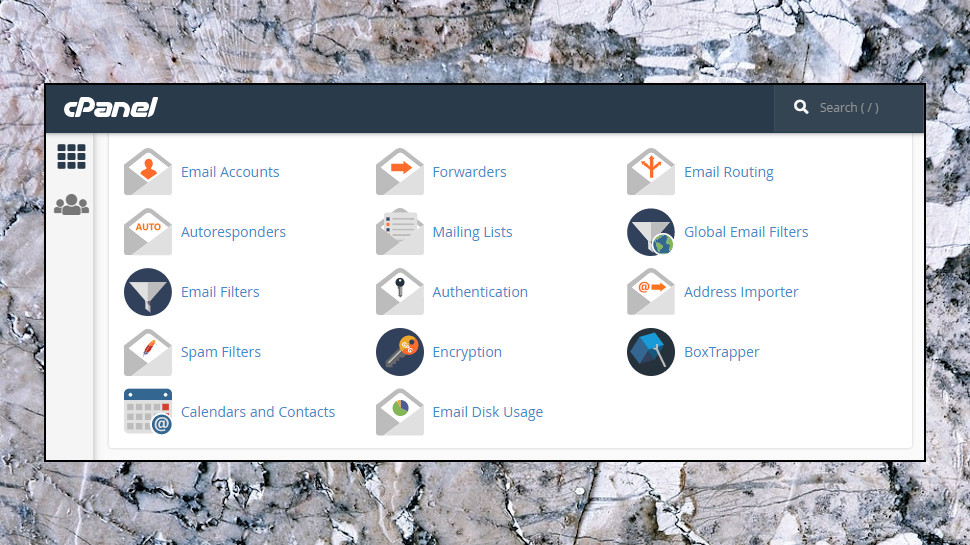Open the BoxTrapper link
The height and width of the screenshot is (545, 970).
coord(721,352)
